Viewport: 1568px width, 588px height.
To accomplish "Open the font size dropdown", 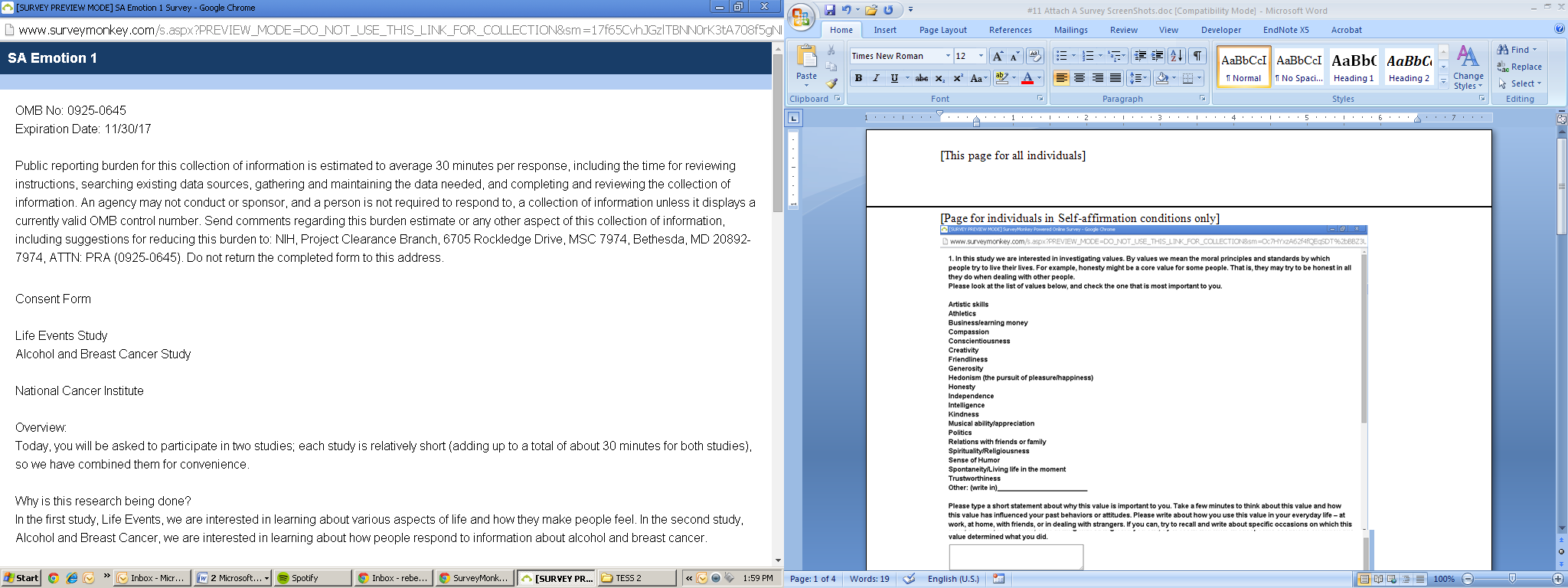I will click(x=981, y=56).
